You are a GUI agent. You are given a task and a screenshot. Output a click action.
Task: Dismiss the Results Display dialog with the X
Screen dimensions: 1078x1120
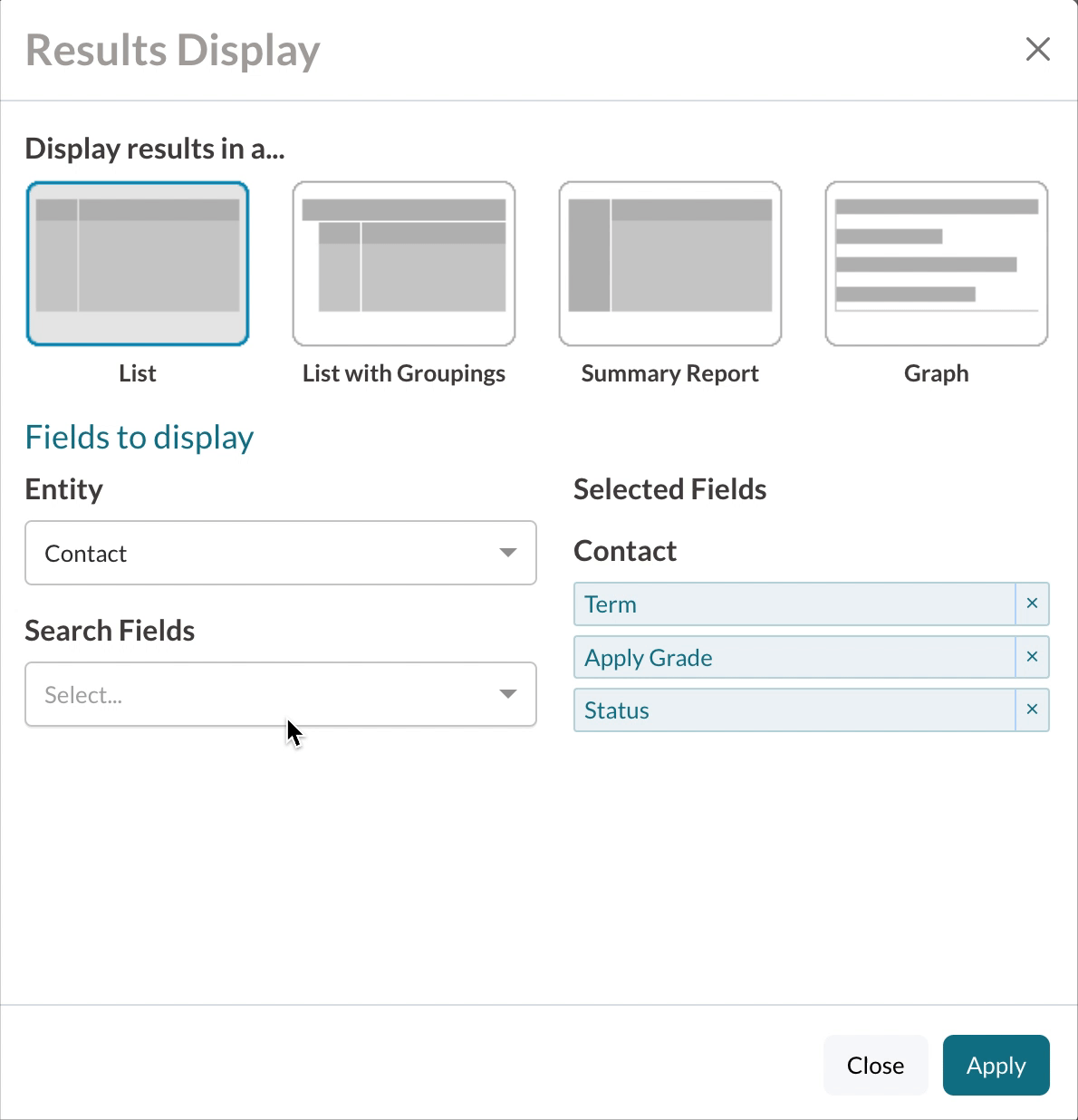click(x=1037, y=50)
